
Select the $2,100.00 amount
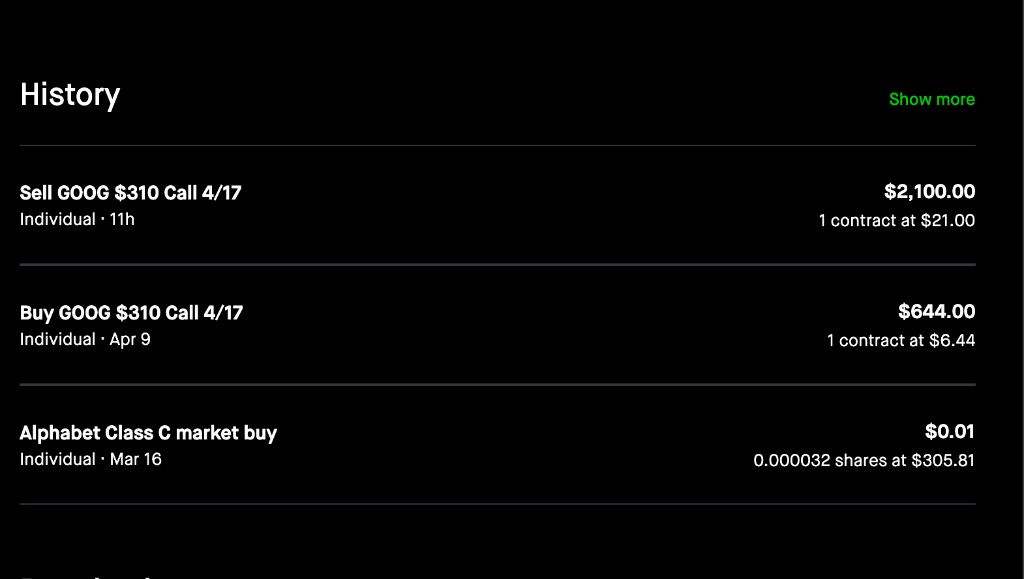pos(931,192)
